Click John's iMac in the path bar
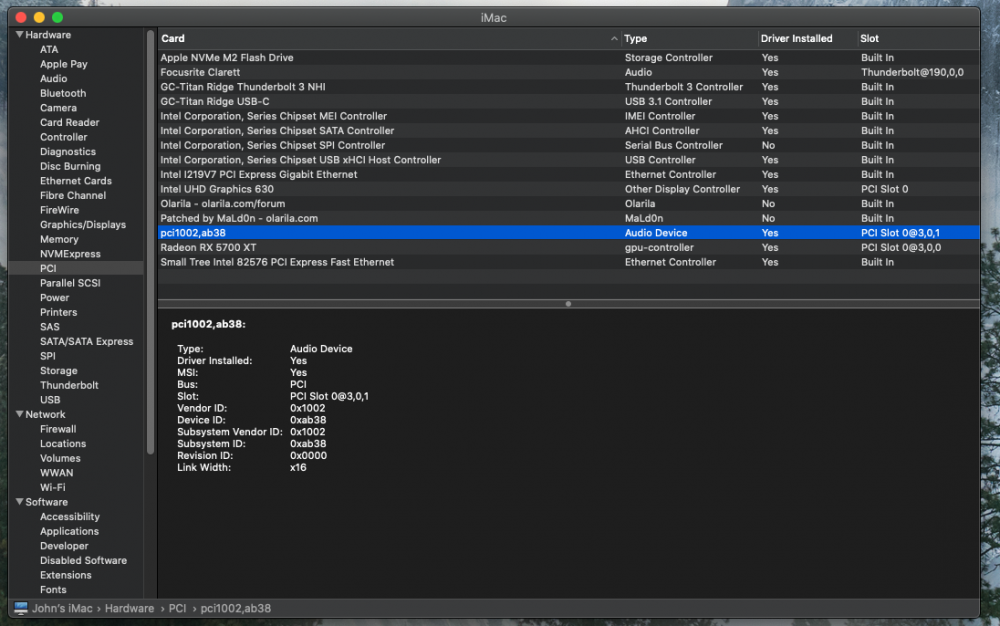Viewport: 1000px width, 626px height. 62,608
